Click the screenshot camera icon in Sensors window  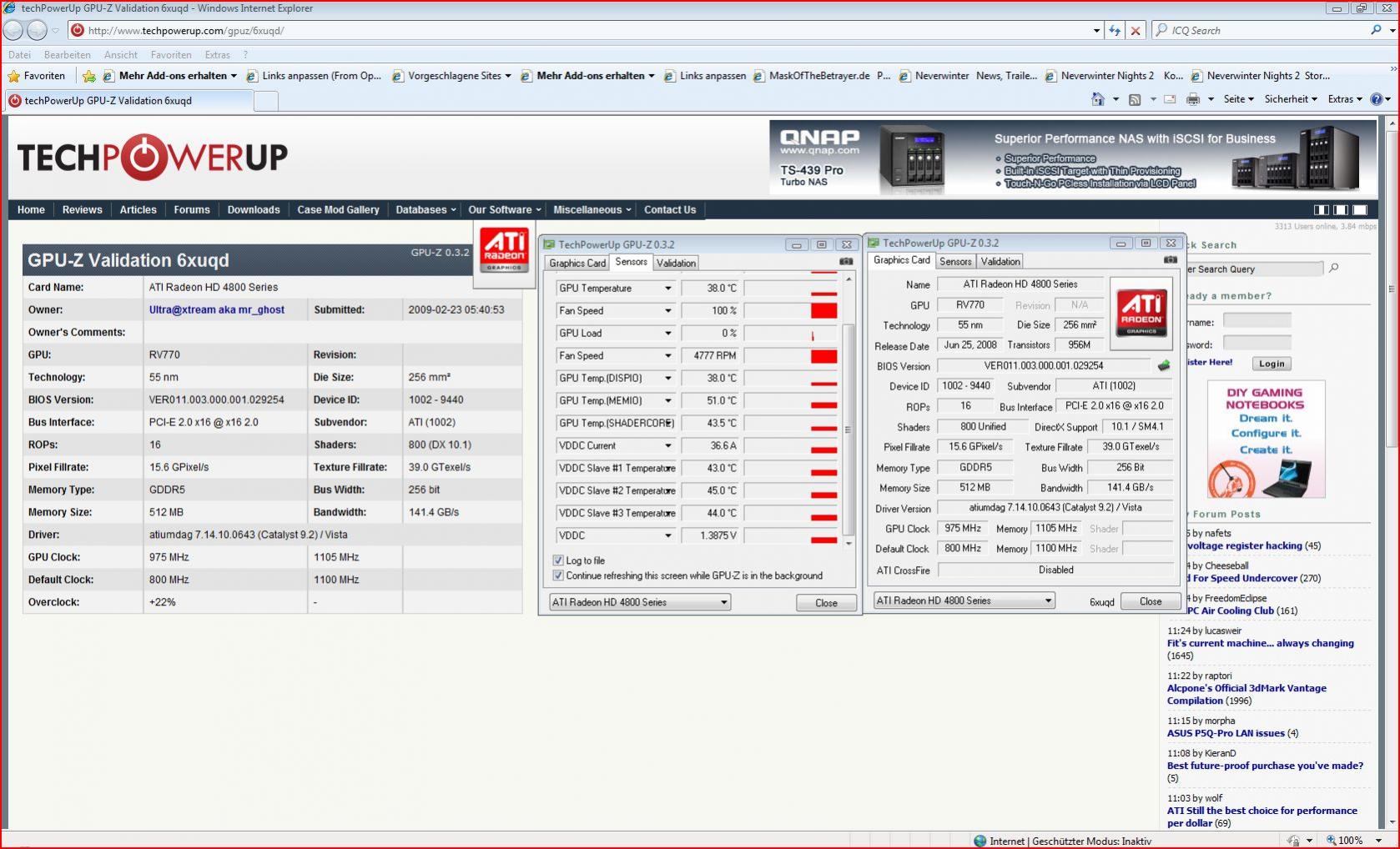tap(846, 262)
